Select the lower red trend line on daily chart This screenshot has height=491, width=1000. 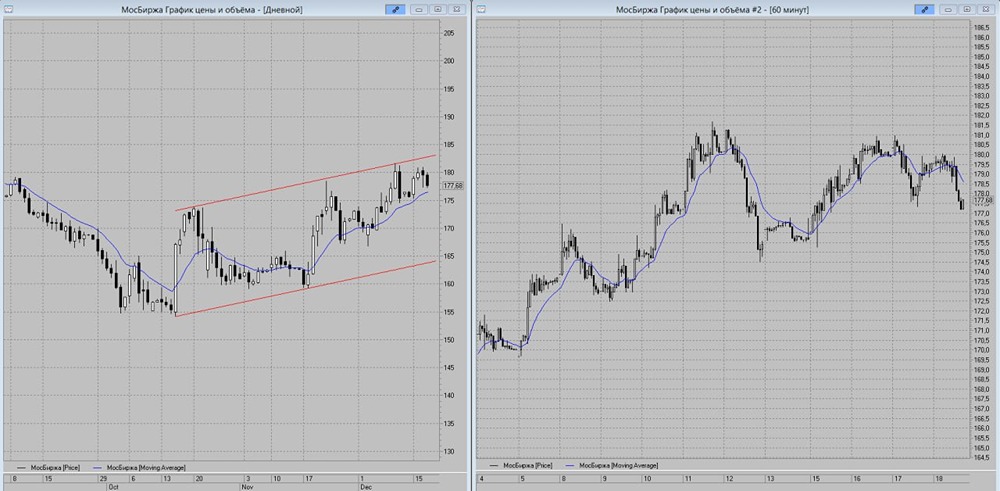pos(305,288)
